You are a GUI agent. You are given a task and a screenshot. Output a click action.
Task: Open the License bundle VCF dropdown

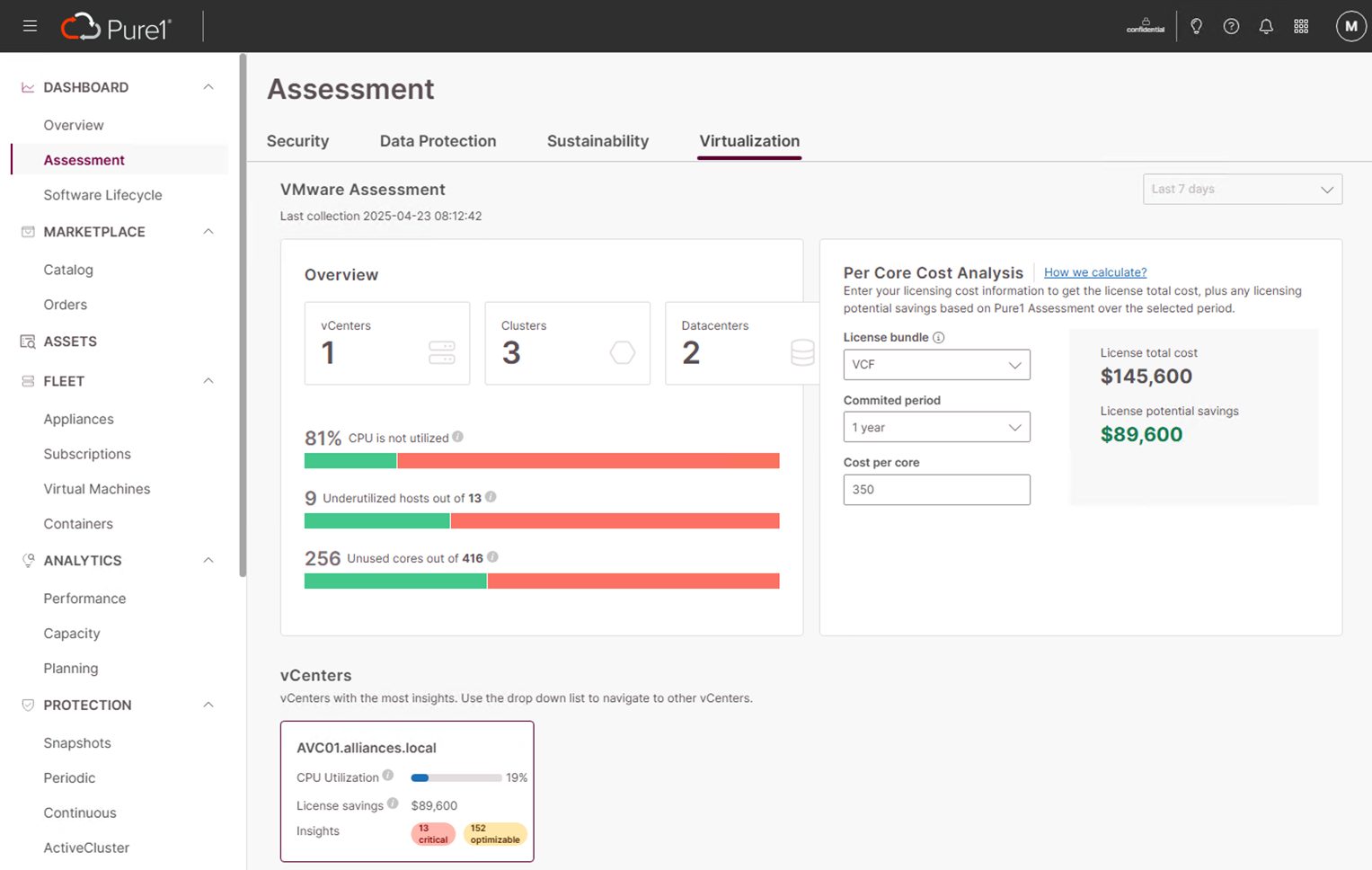click(936, 365)
